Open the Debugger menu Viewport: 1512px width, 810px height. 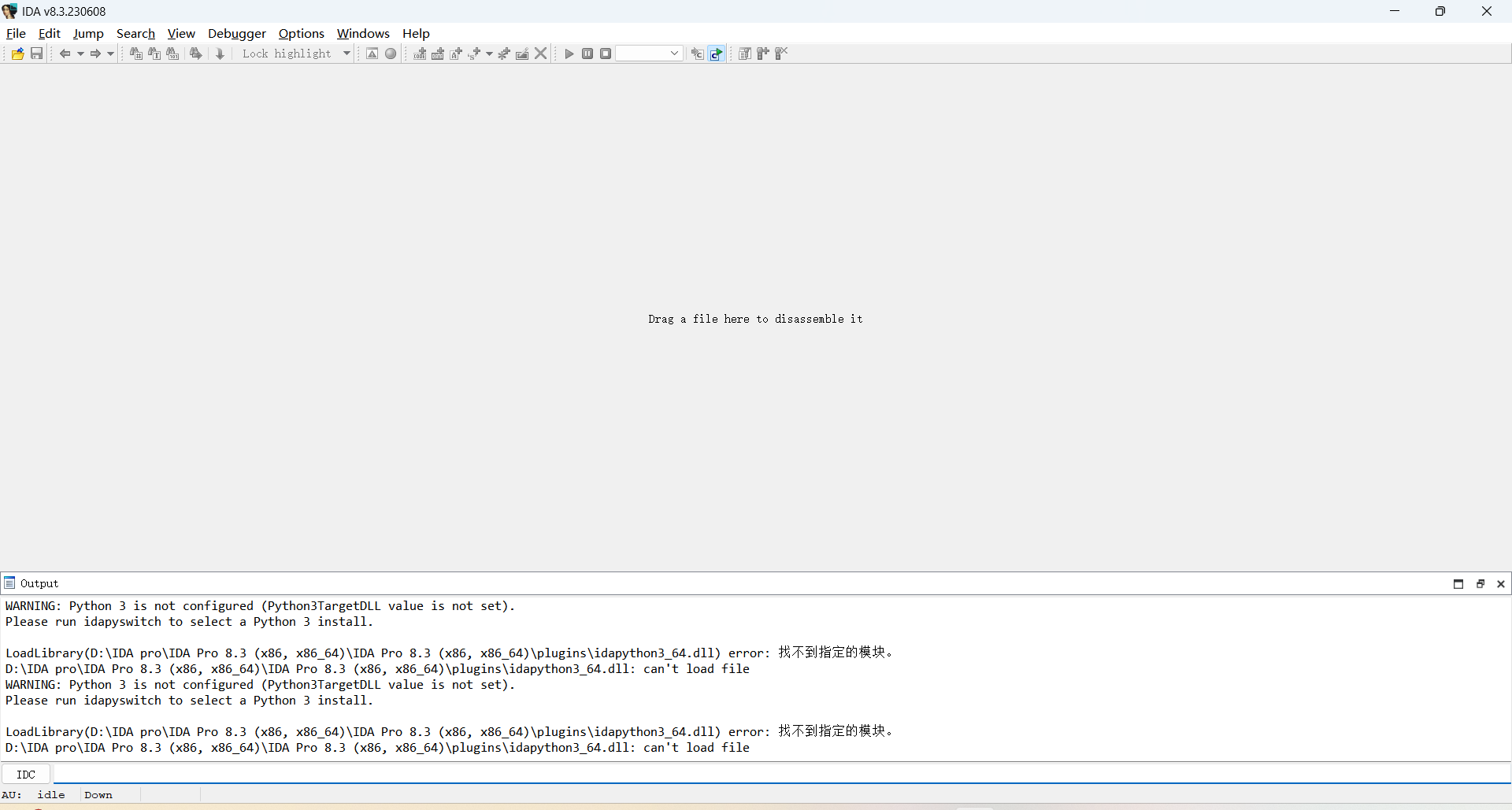click(236, 33)
